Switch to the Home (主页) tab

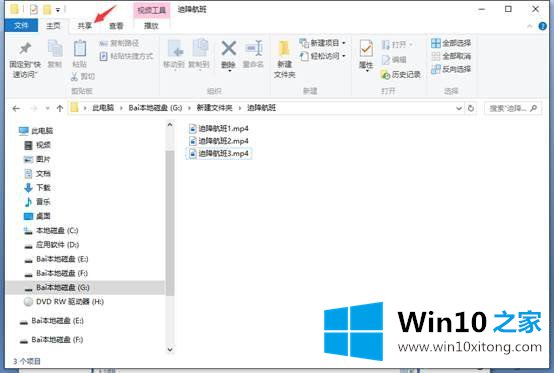[53, 25]
